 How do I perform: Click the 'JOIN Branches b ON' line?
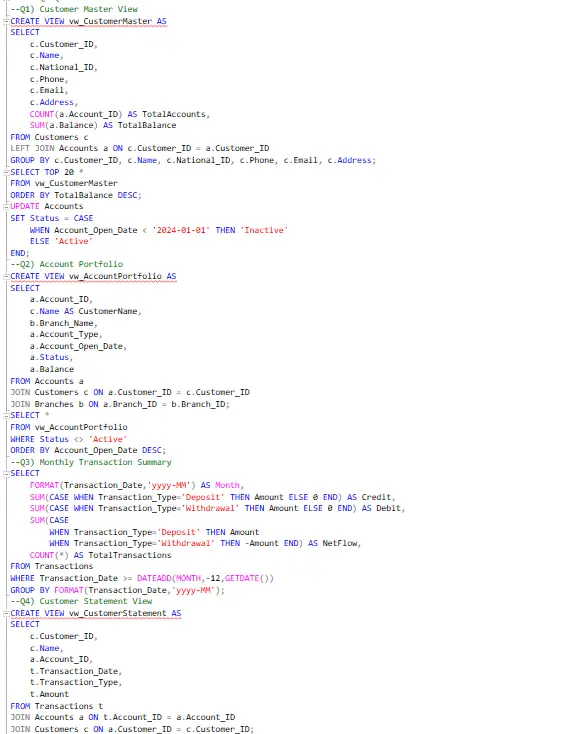click(120, 404)
